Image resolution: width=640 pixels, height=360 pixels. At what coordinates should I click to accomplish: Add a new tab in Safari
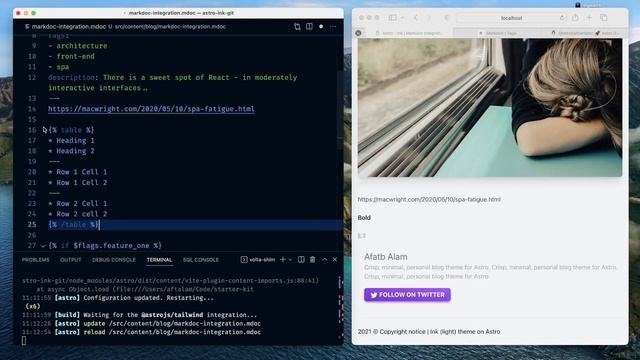(x=589, y=18)
